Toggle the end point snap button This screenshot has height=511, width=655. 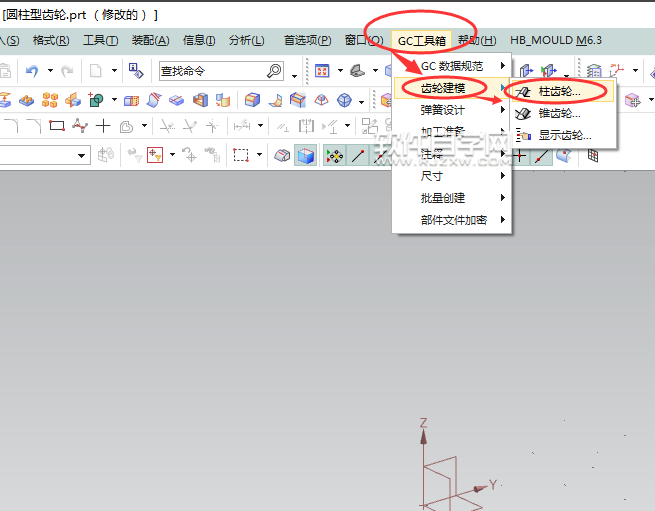[358, 156]
